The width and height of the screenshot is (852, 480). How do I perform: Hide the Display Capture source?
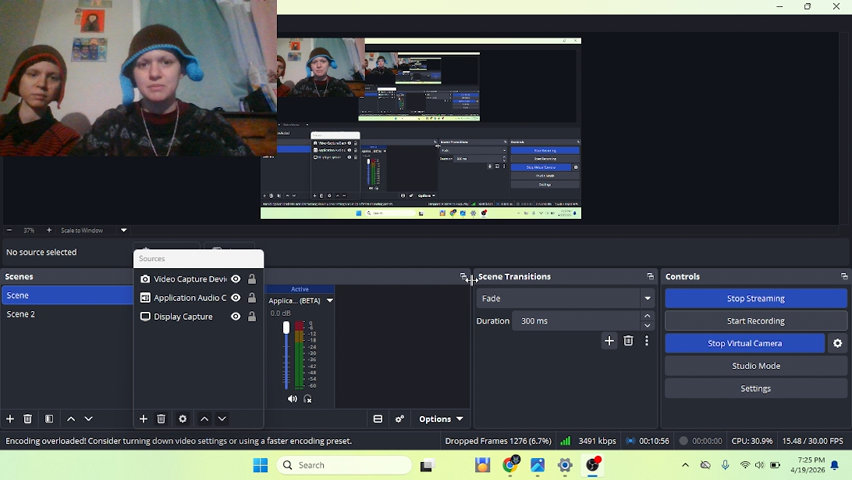click(235, 316)
